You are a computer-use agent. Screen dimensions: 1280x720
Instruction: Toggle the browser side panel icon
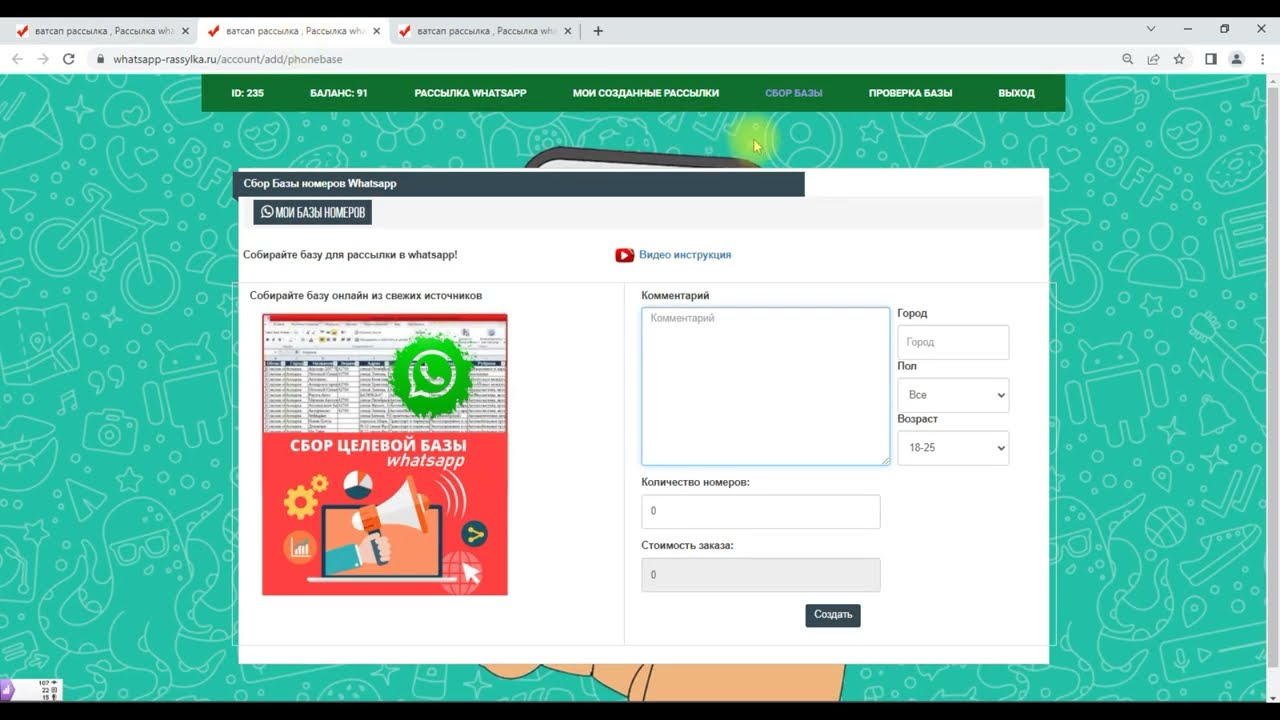[1210, 59]
